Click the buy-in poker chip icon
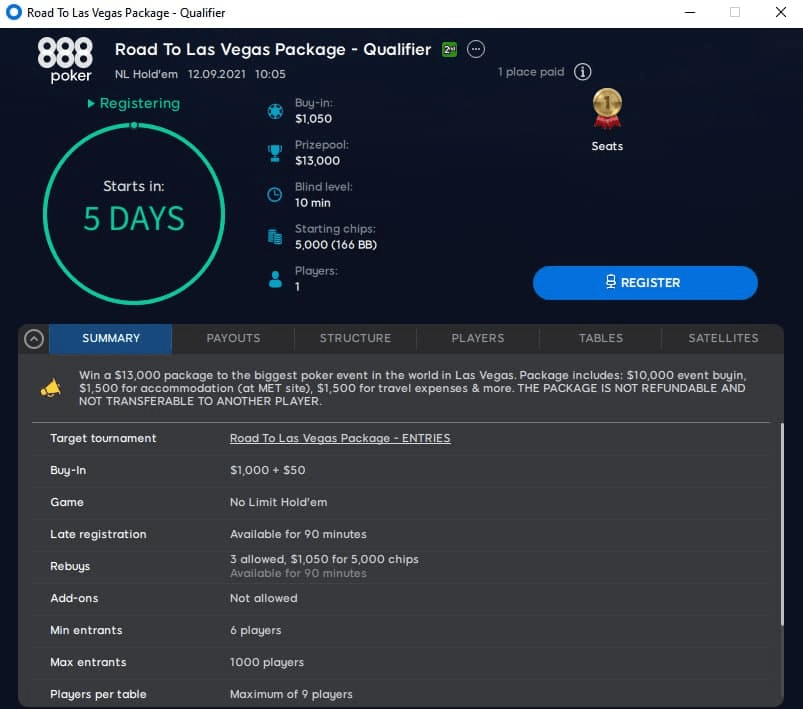Viewport: 803px width, 709px height. point(275,111)
